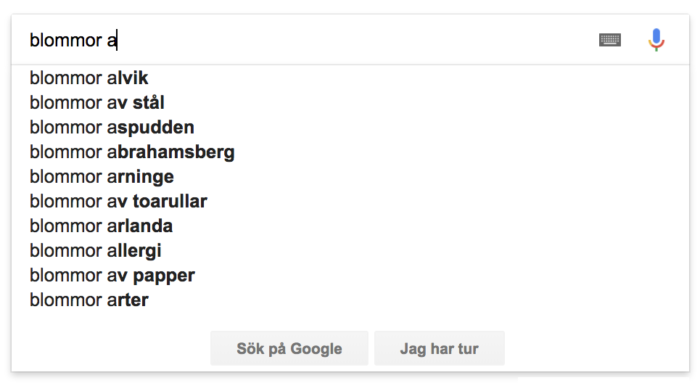Click the empty search box area left of the keyboard icon
The image size is (700, 383).
pos(357,40)
